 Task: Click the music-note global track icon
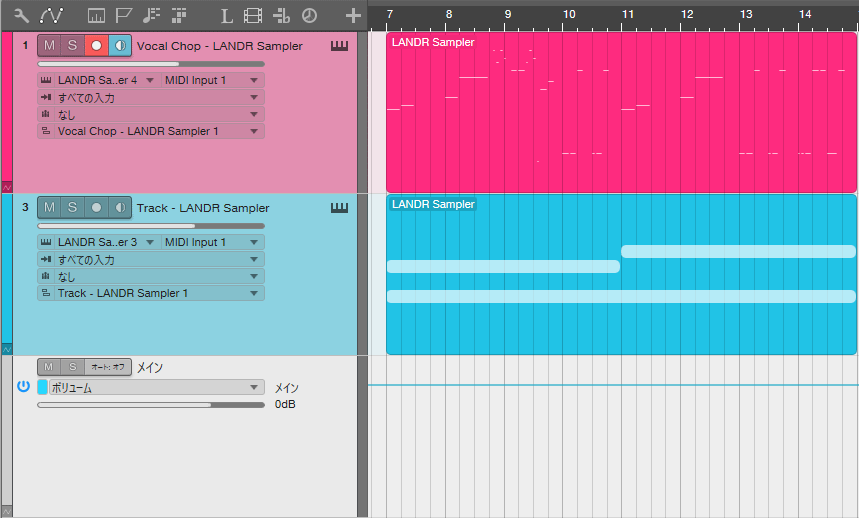pyautogui.click(x=151, y=16)
